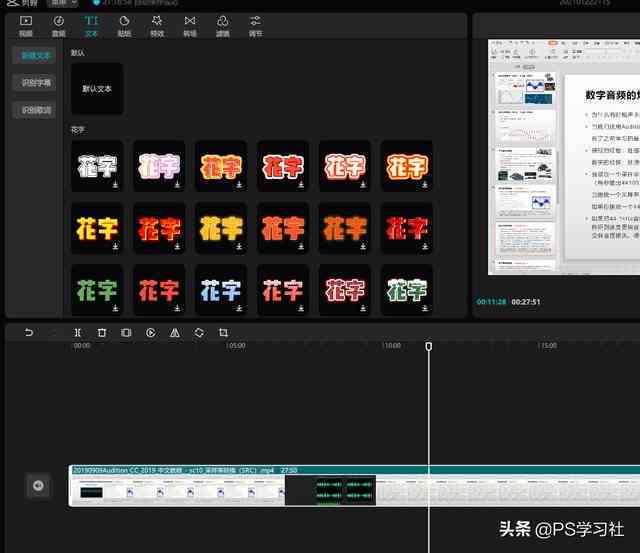Select the Audition CC 2019 mp4 clip title bar
This screenshot has height=553, width=640.
coord(354,470)
